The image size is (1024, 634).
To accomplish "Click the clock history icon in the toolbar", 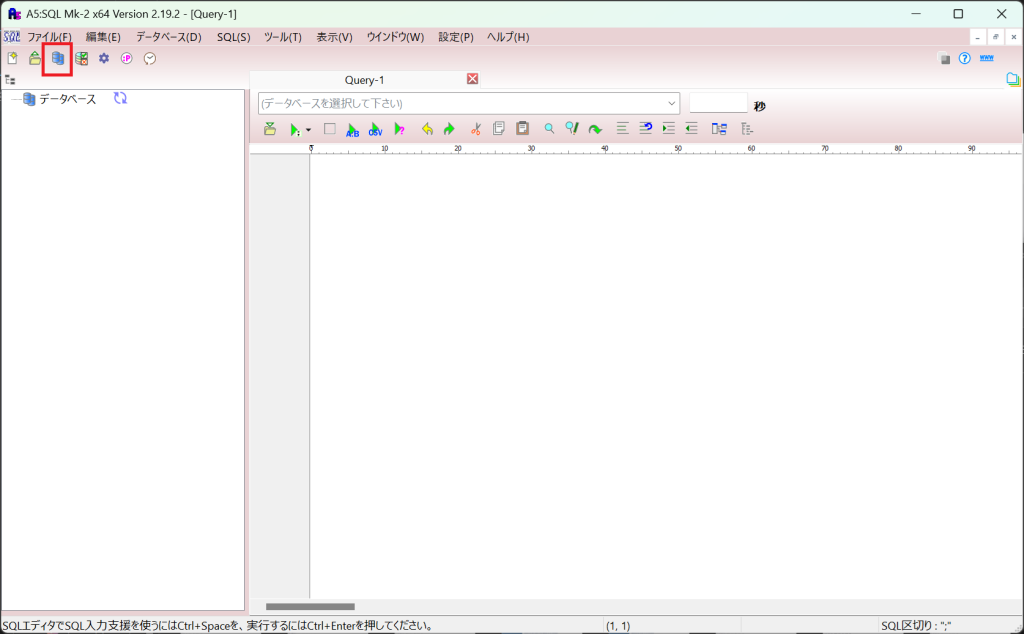I will (150, 58).
